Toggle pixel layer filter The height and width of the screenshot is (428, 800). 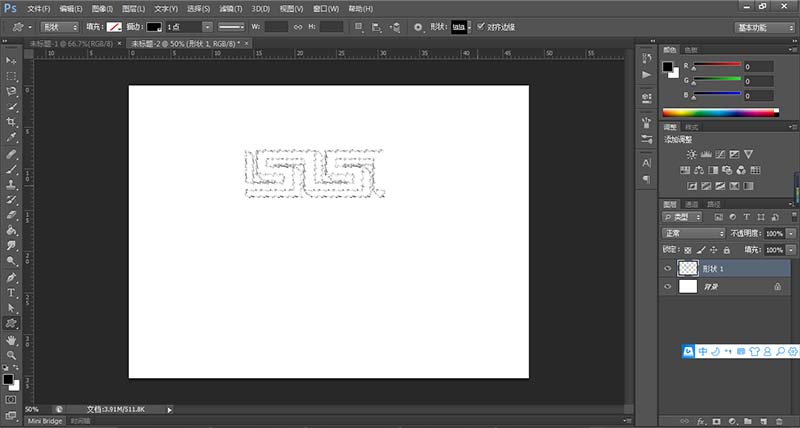[x=719, y=217]
